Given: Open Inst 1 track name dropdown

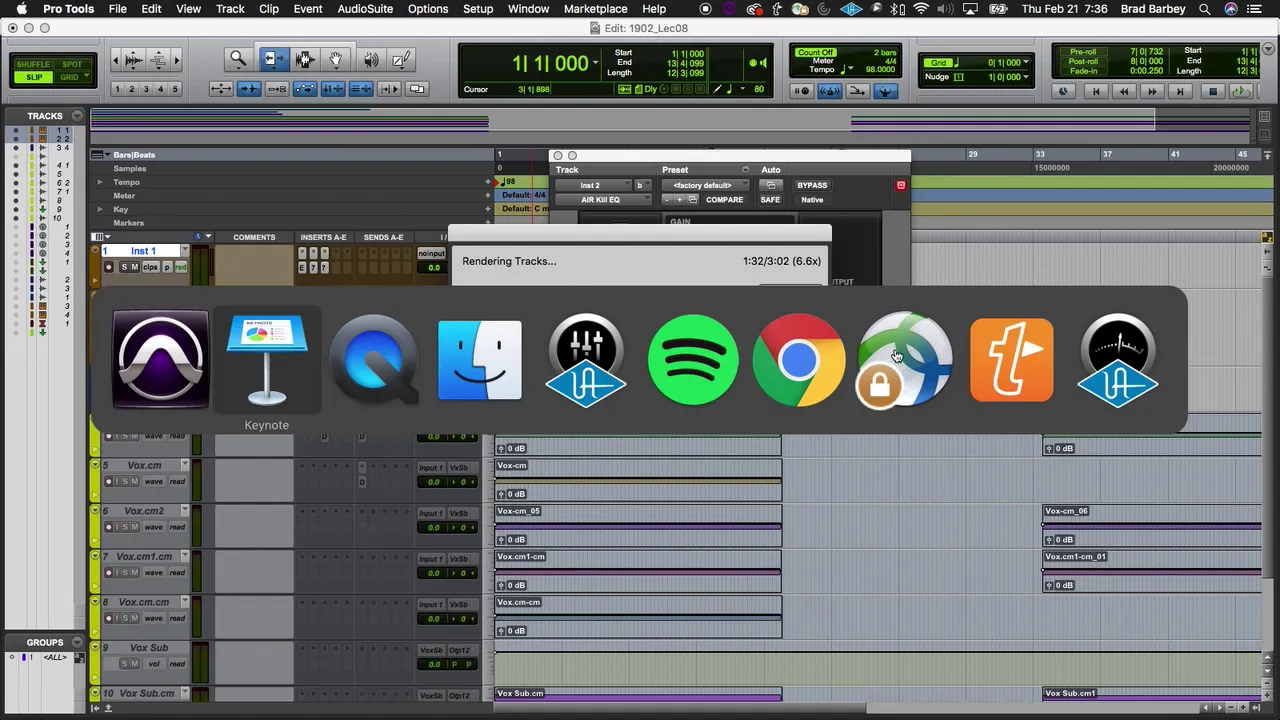Looking at the screenshot, I should click(x=185, y=250).
